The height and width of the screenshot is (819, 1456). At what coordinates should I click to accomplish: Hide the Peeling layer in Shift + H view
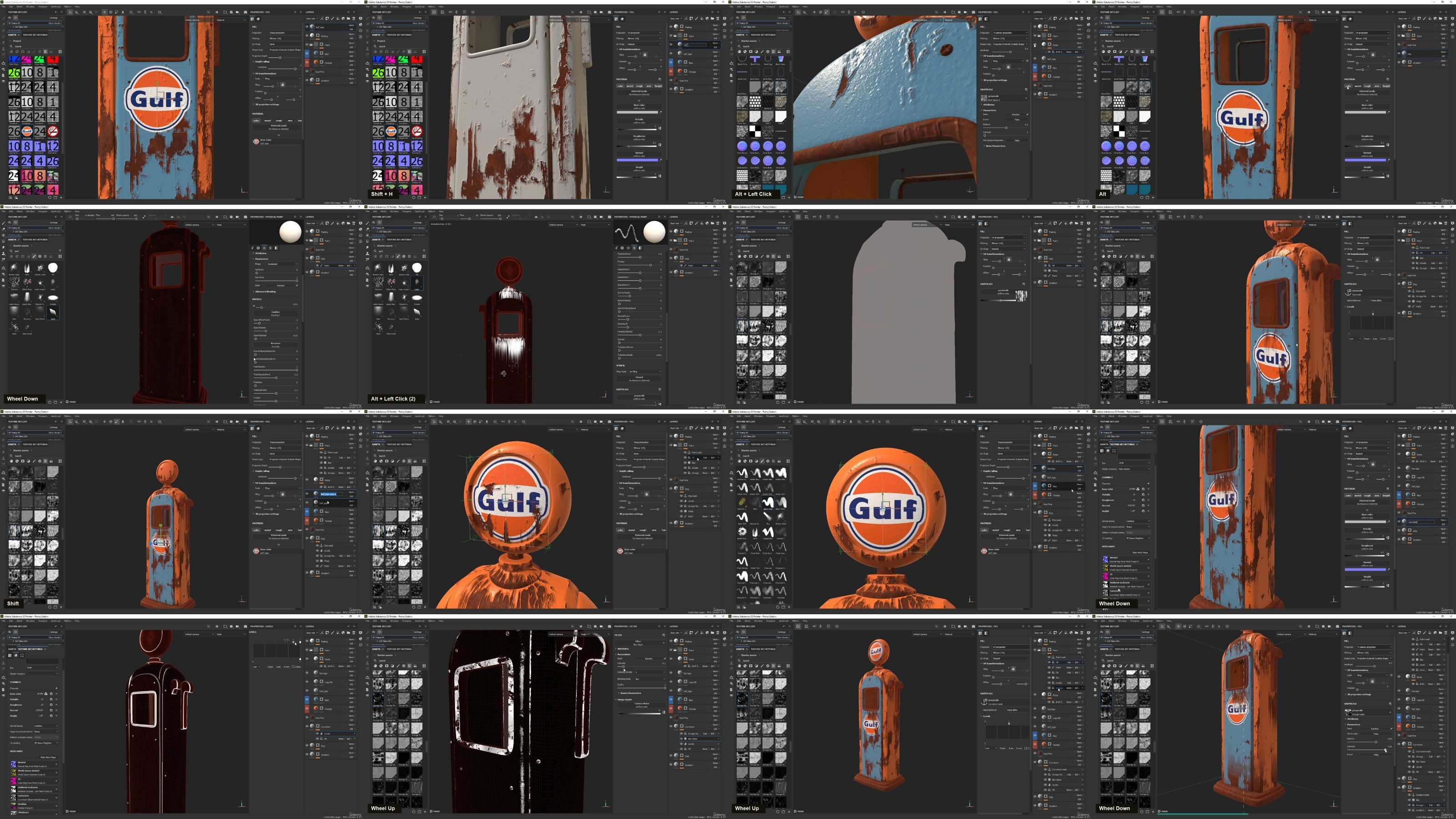coord(671,26)
